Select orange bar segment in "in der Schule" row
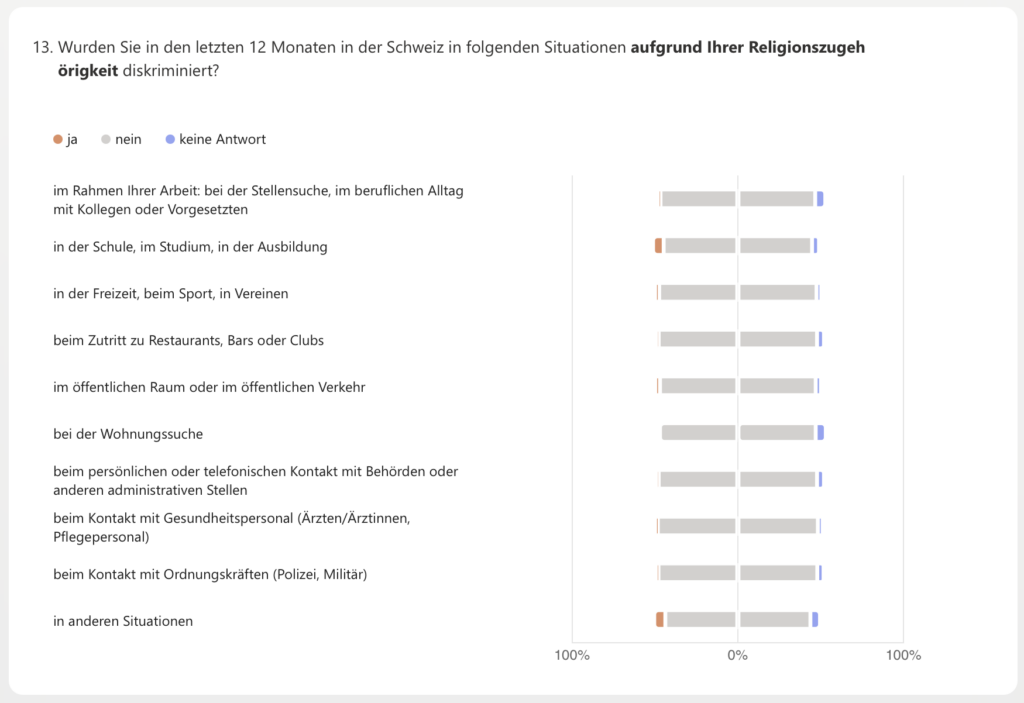This screenshot has width=1024, height=703. click(658, 246)
